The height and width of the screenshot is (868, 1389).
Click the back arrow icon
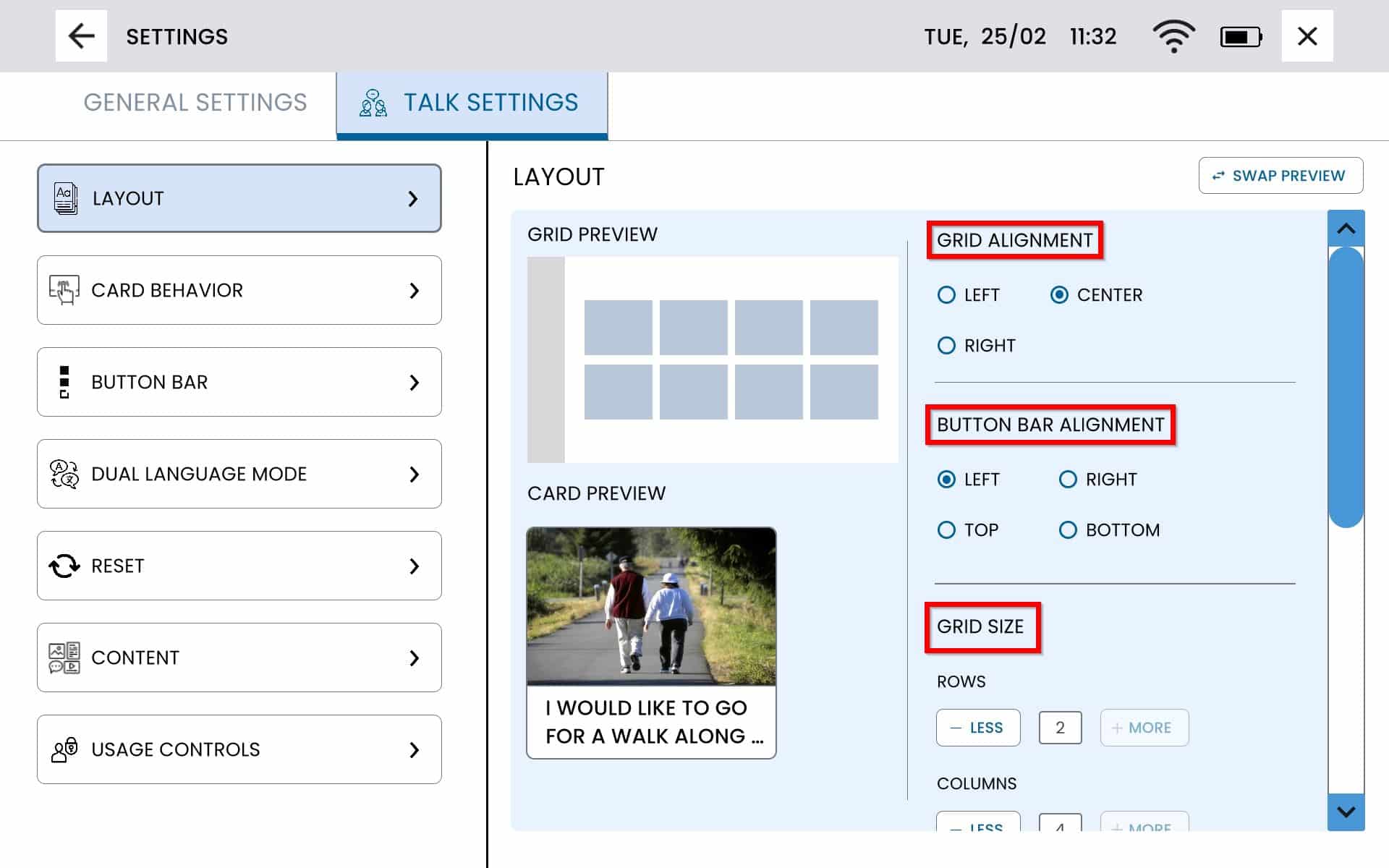pos(81,36)
